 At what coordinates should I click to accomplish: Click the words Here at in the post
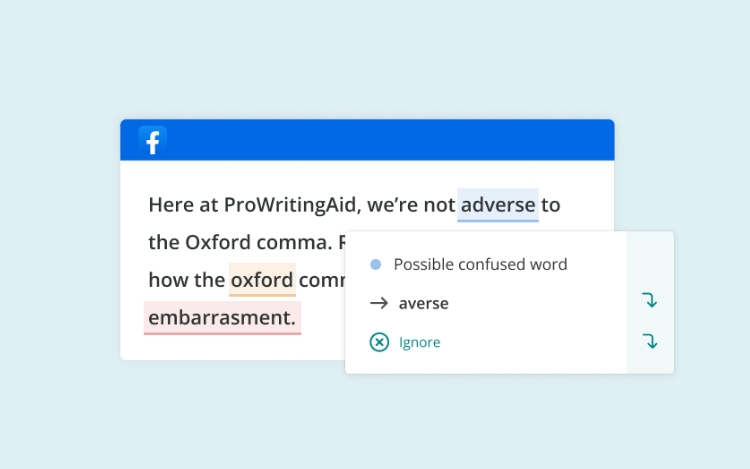pyautogui.click(x=183, y=205)
